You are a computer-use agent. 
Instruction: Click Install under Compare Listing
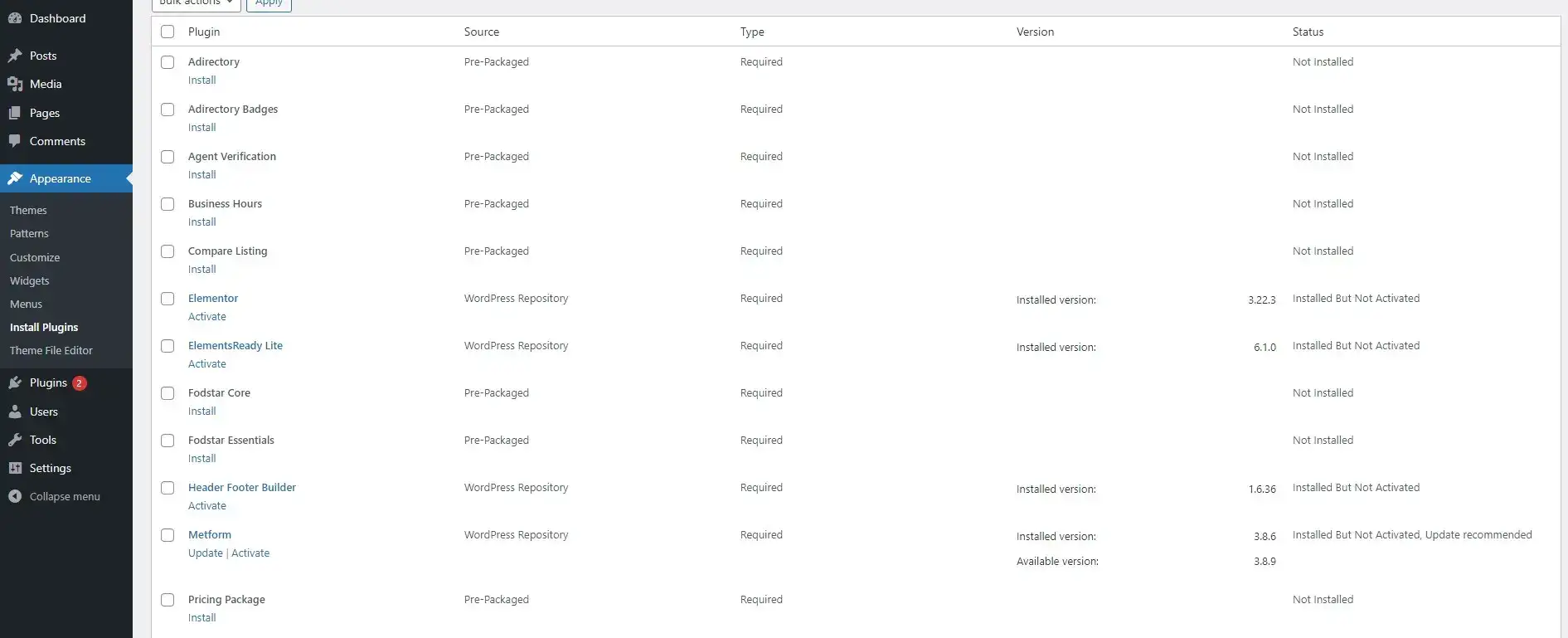click(x=202, y=269)
